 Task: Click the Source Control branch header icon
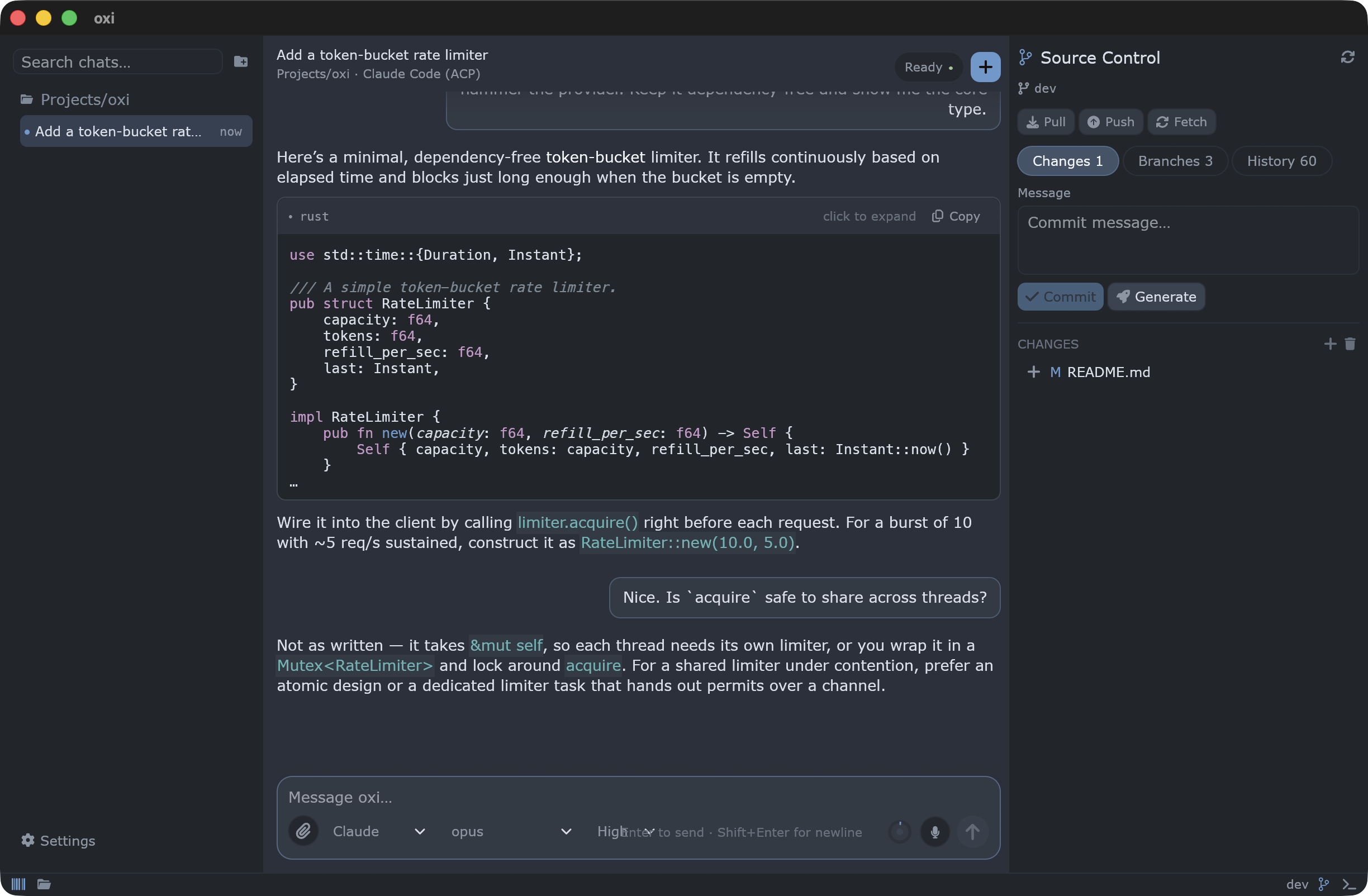pos(1025,58)
